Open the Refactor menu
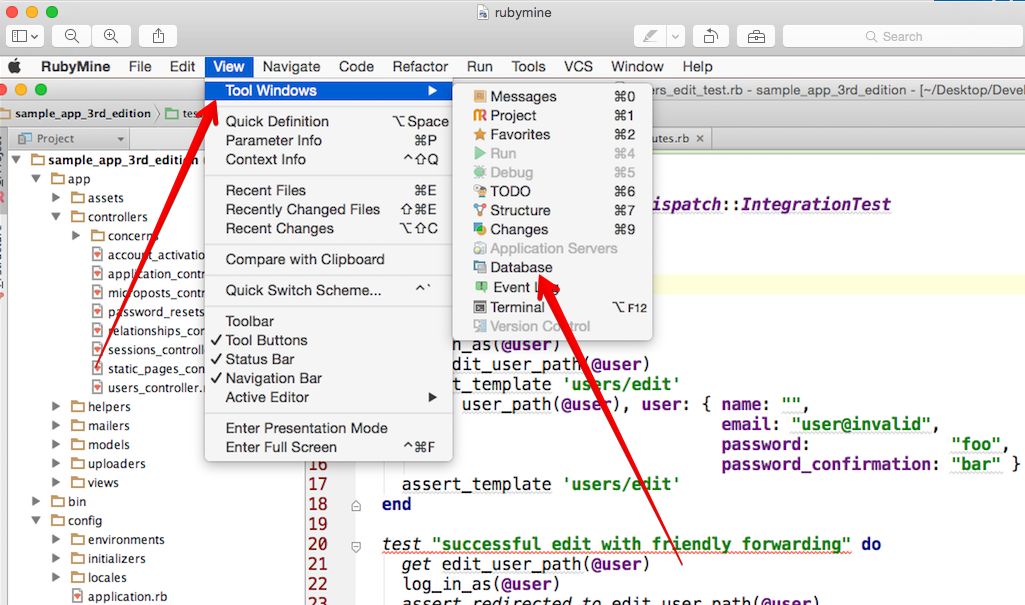 420,67
